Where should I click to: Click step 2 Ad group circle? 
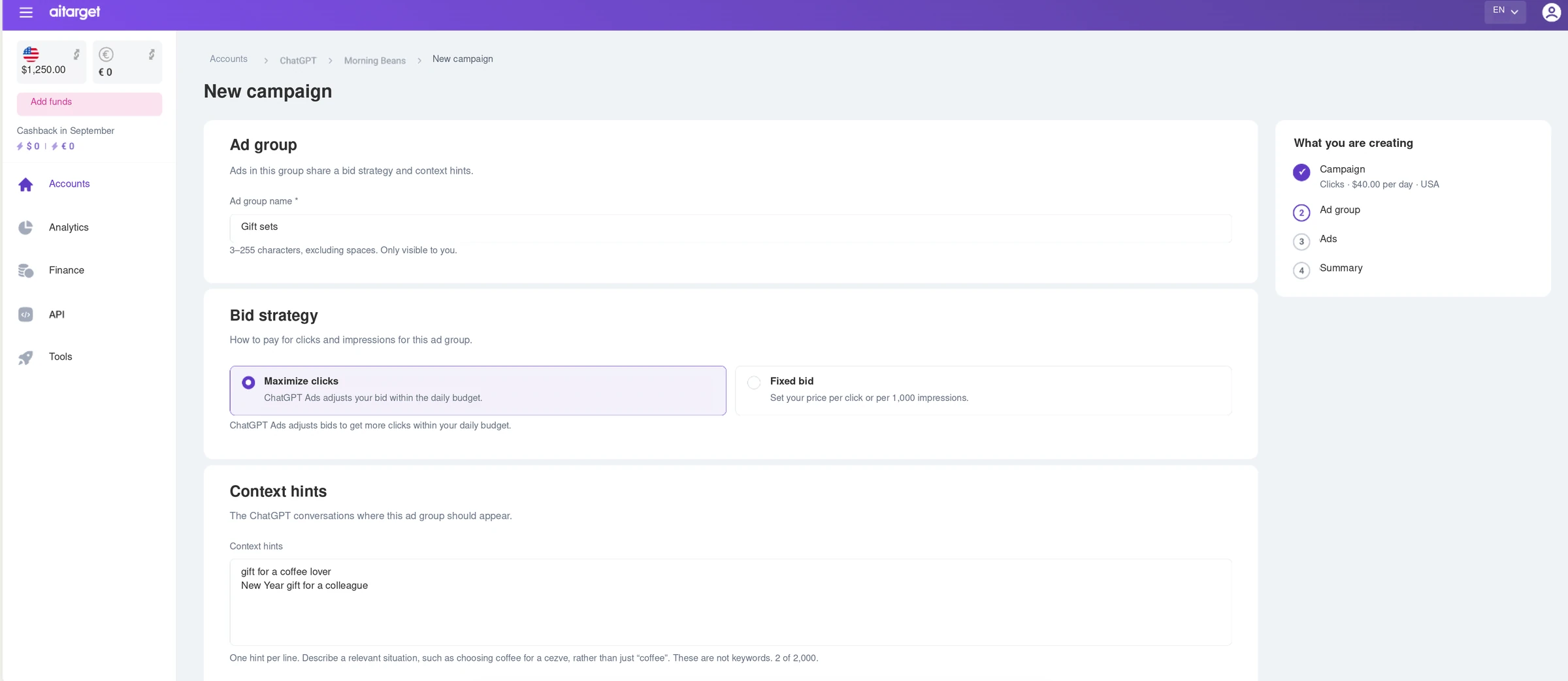1301,213
